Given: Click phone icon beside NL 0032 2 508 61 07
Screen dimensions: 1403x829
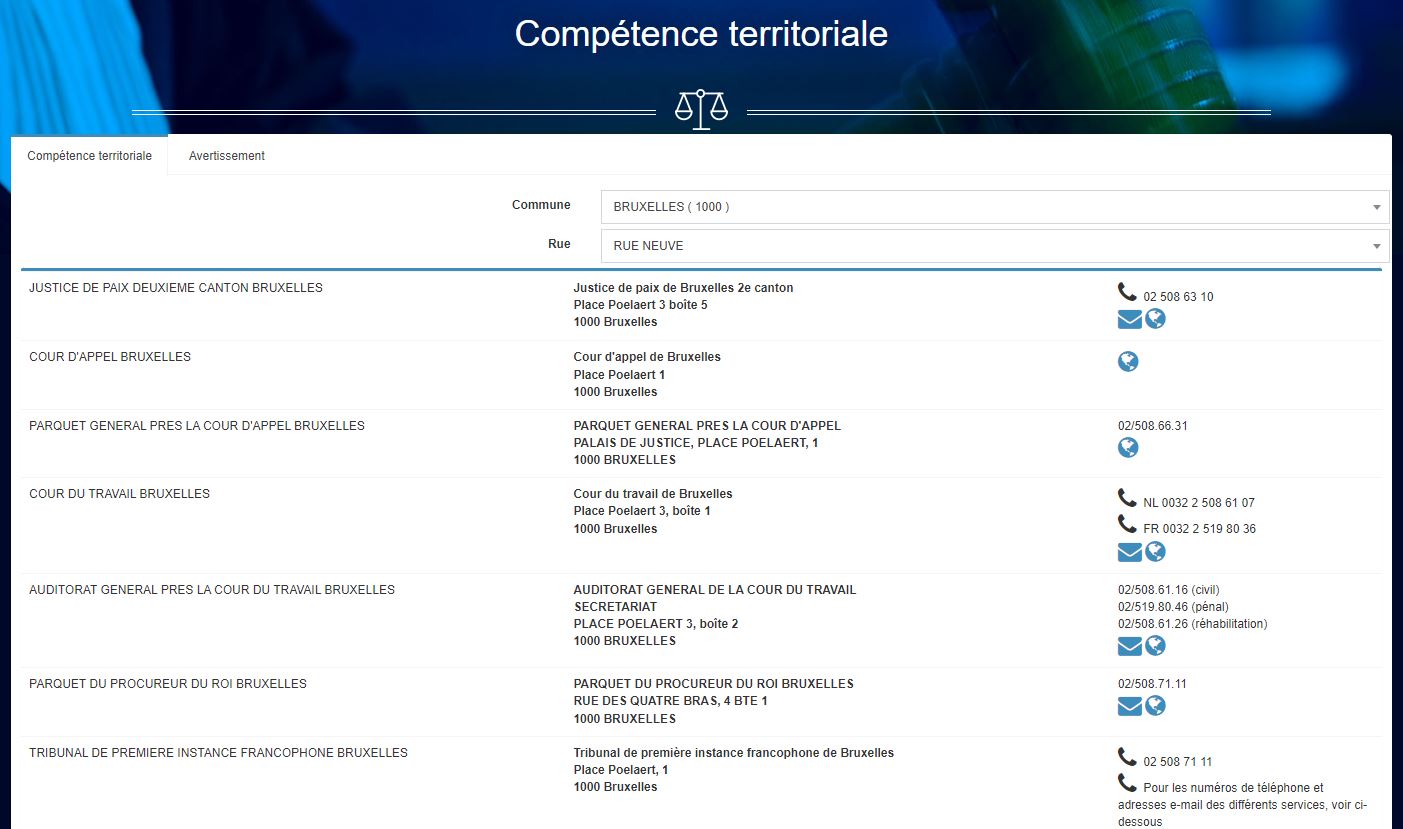Looking at the screenshot, I should (1127, 498).
